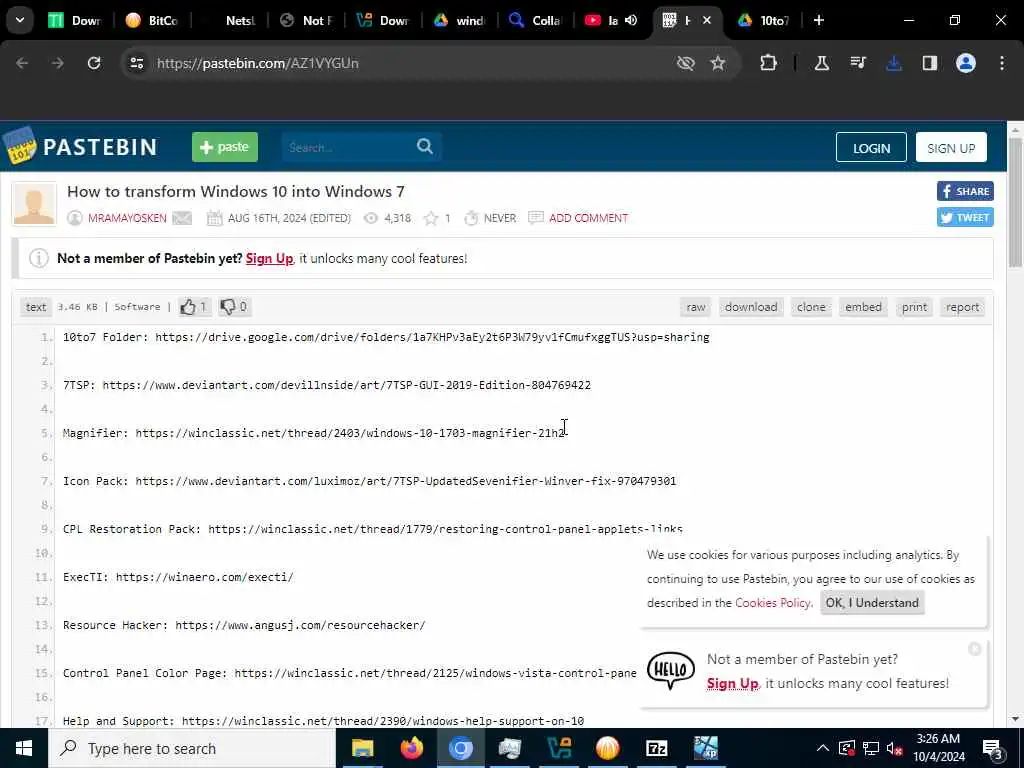Close the Hello sign-up popup
The height and width of the screenshot is (768, 1024).
coord(974,648)
